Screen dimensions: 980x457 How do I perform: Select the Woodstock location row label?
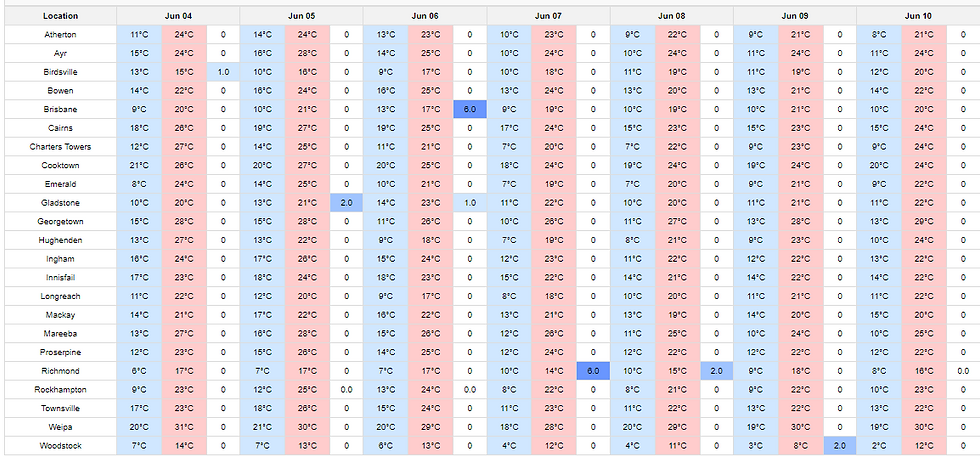(x=61, y=445)
